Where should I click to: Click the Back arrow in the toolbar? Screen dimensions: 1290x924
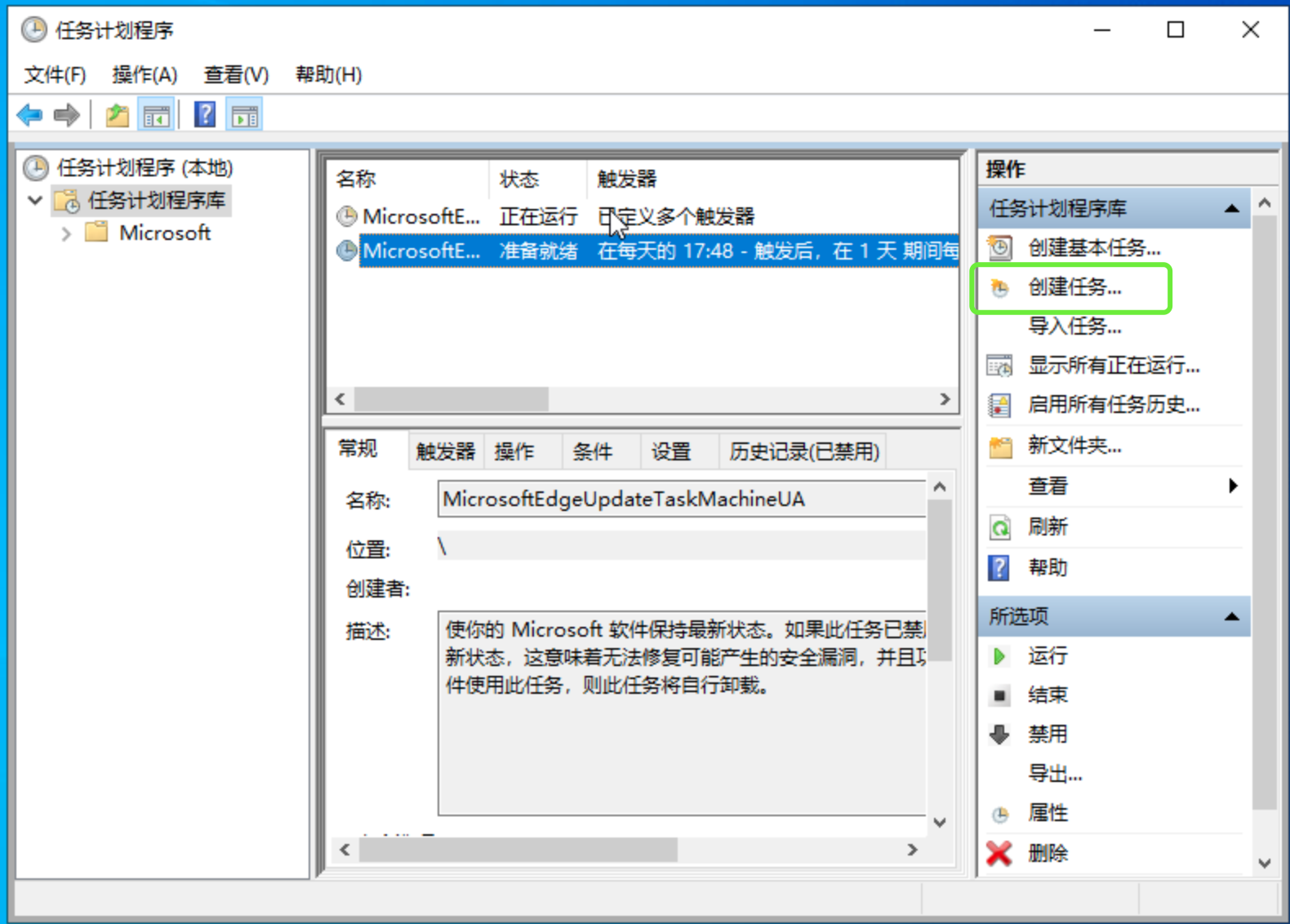(x=29, y=115)
